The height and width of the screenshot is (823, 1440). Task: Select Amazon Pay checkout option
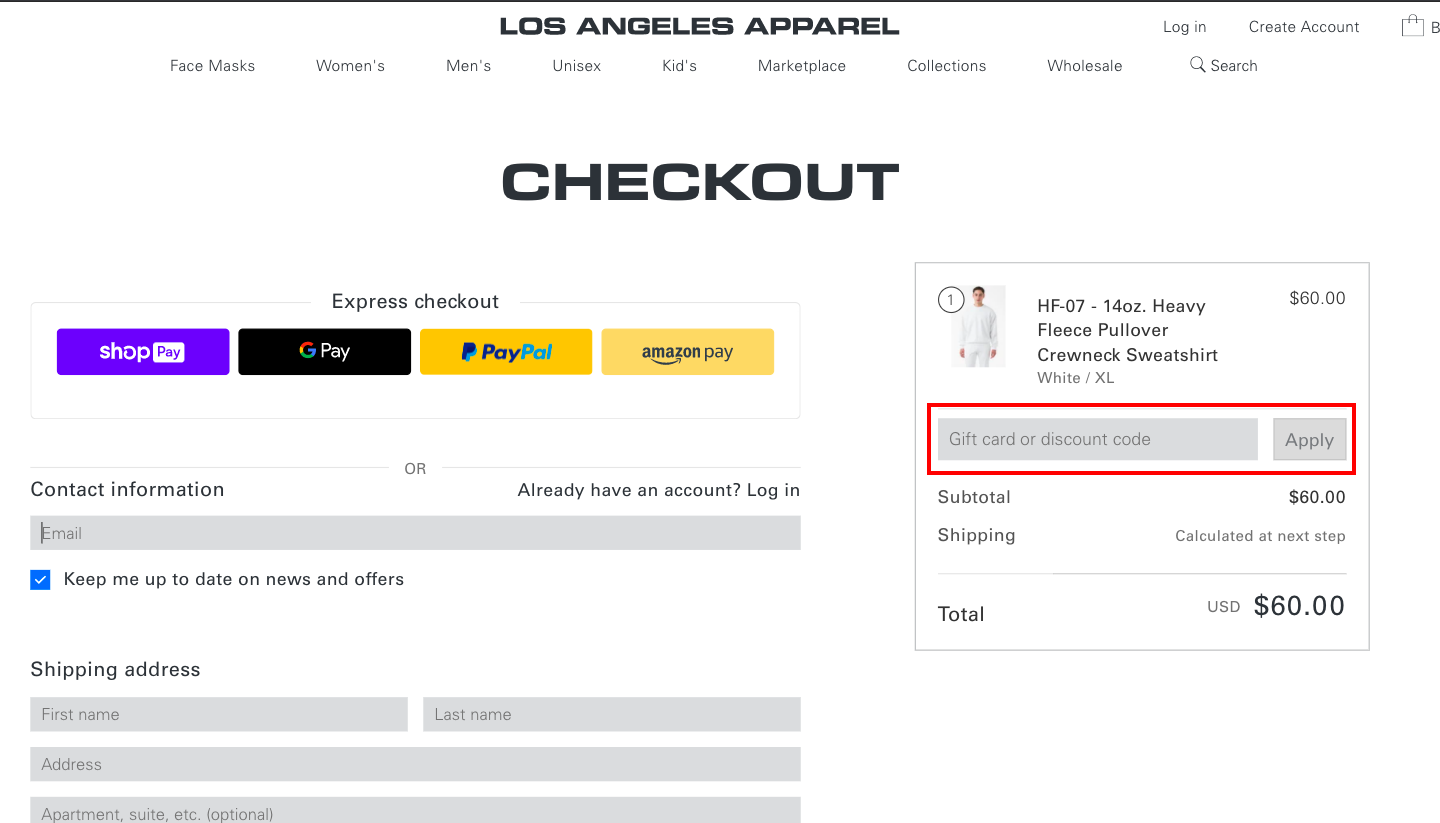[x=687, y=352]
